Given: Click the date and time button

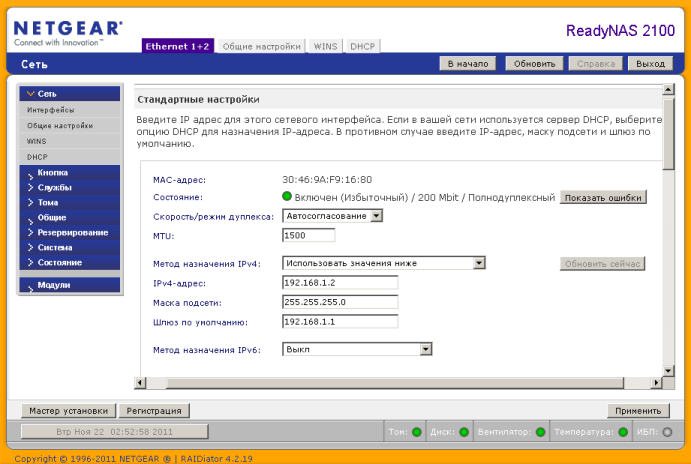Looking at the screenshot, I should pos(115,431).
